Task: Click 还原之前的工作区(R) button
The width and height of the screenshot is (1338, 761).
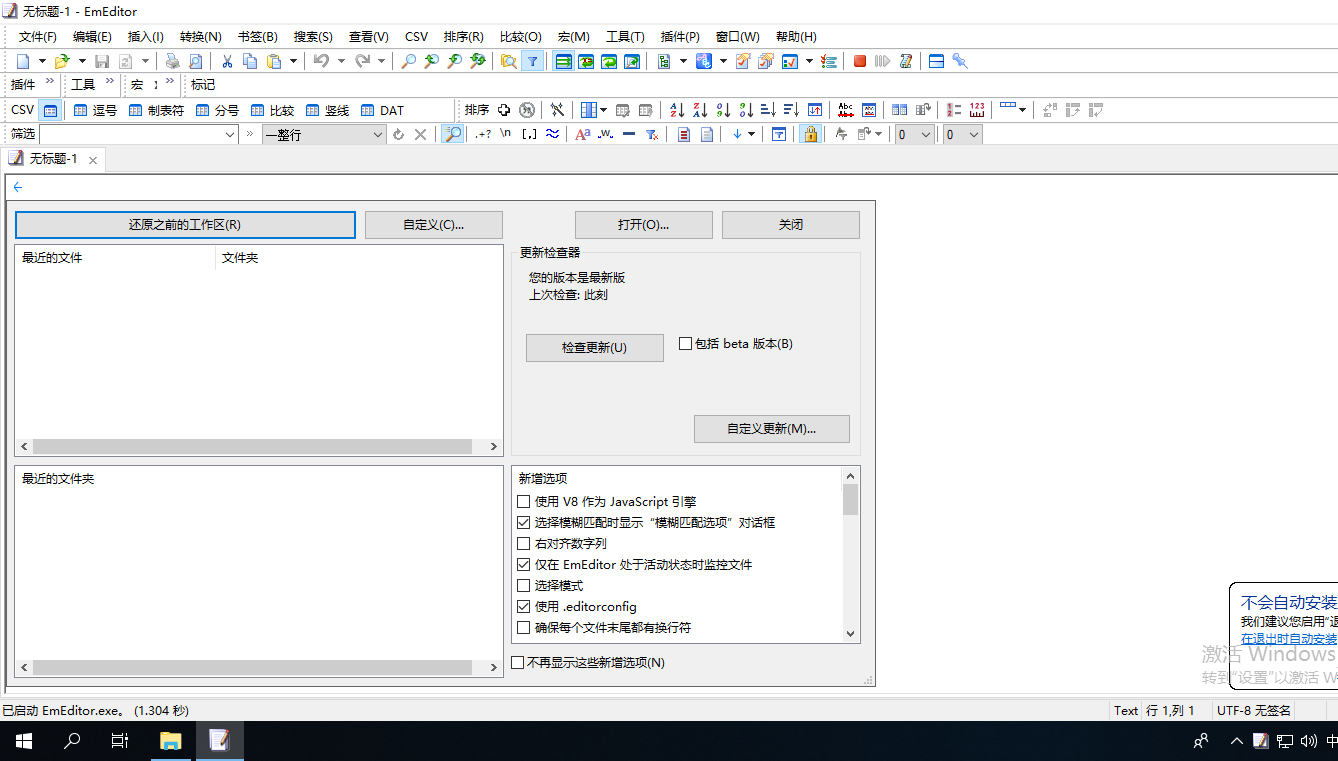Action: [x=185, y=225]
